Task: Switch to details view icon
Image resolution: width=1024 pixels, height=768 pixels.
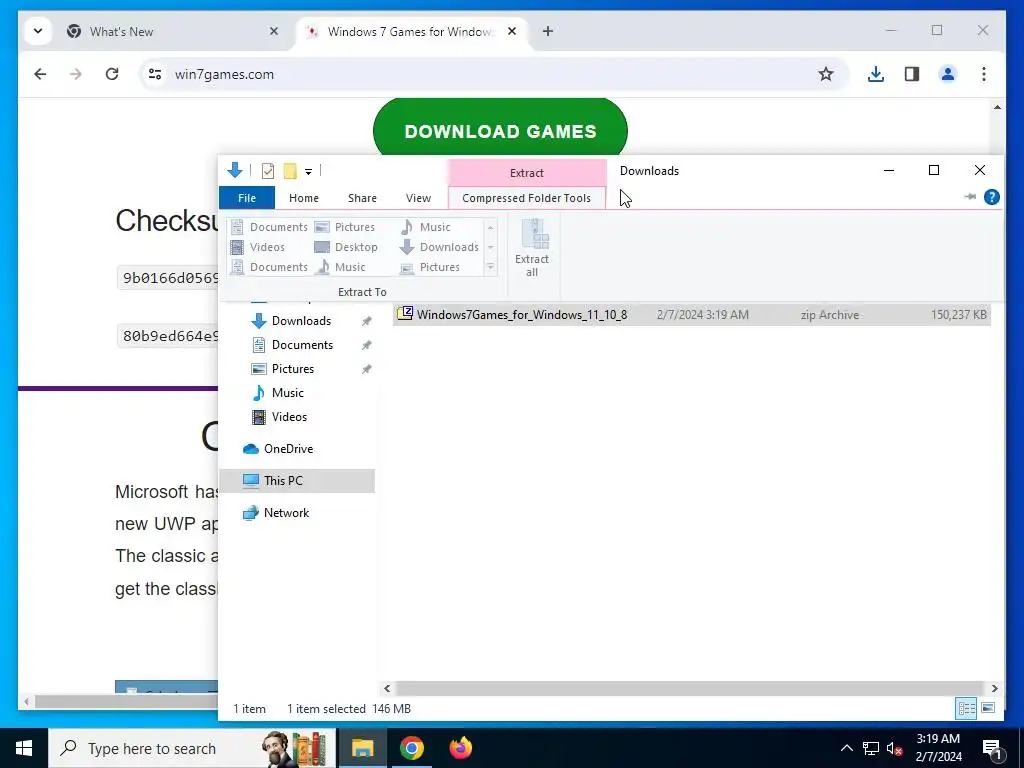Action: (967, 708)
